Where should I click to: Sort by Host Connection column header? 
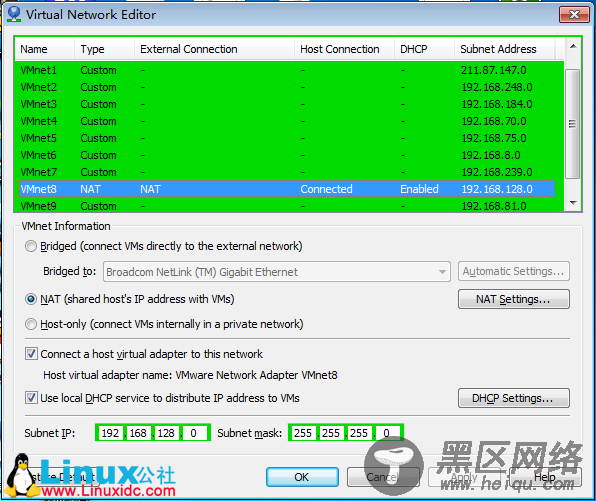coord(344,49)
